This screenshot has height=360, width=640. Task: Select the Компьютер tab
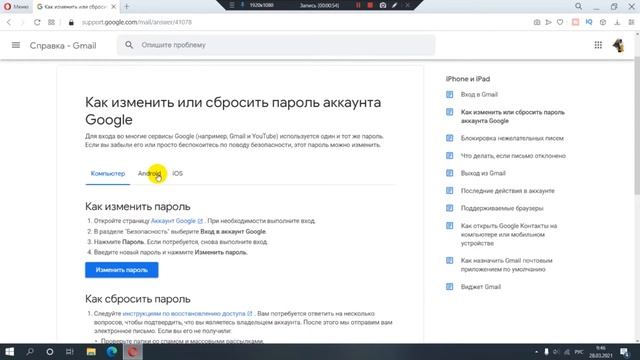[108, 174]
